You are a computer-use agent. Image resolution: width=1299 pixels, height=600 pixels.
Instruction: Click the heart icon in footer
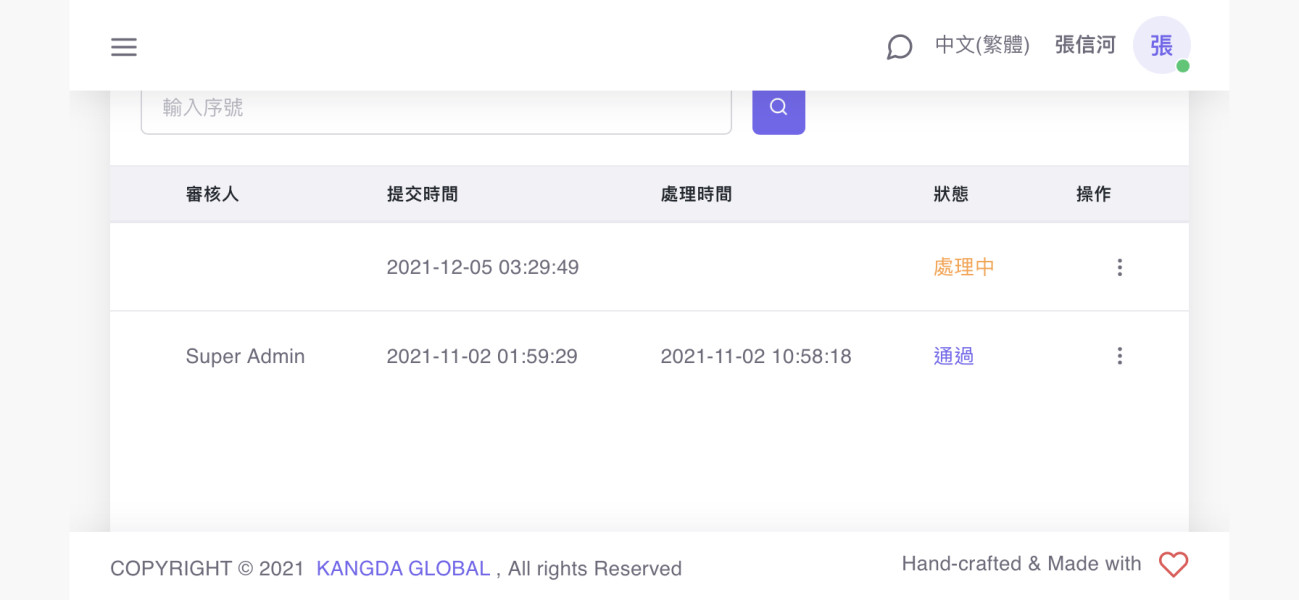pyautogui.click(x=1173, y=565)
